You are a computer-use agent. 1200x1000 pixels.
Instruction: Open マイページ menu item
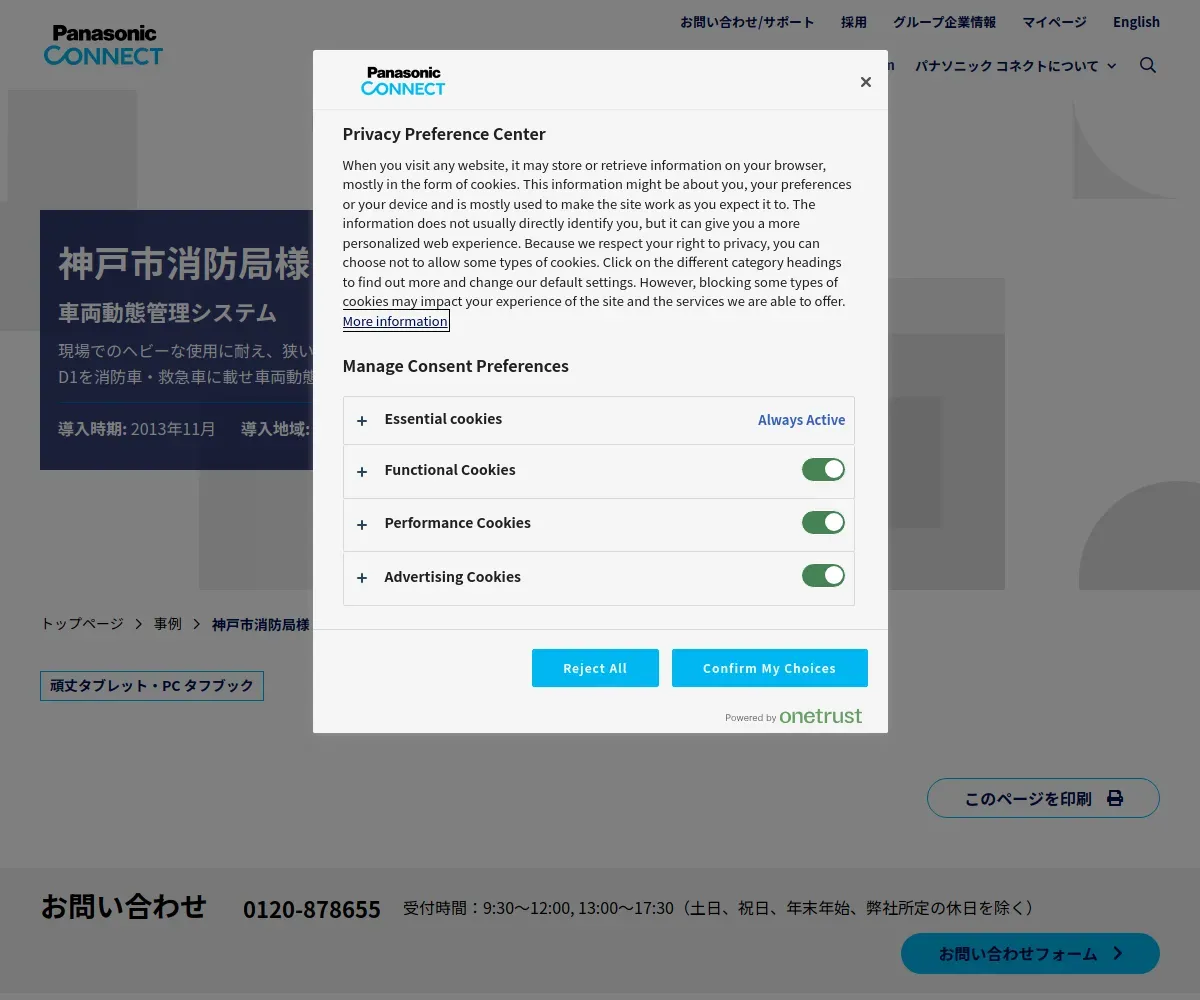pos(1054,22)
